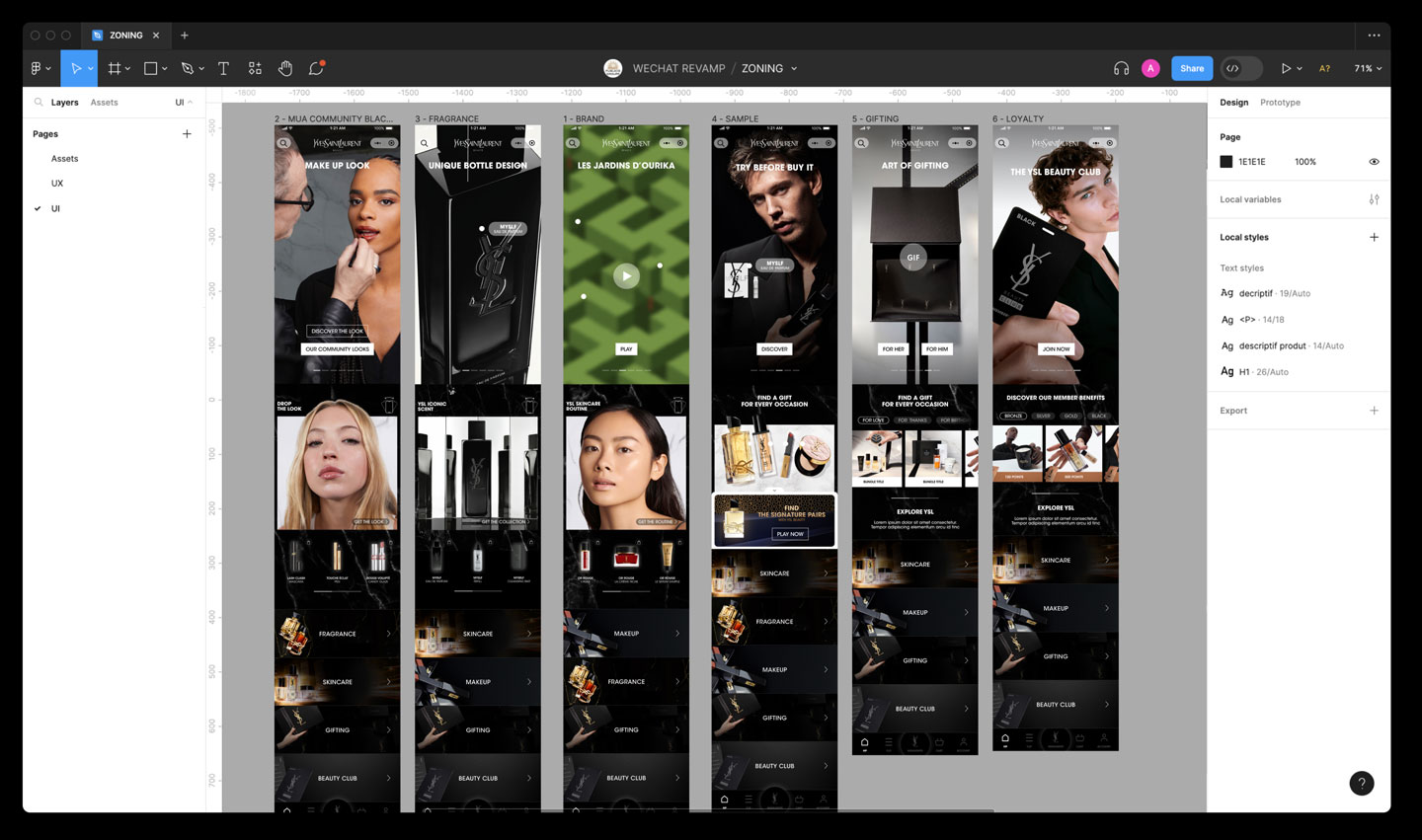Screen dimensions: 1422x840
Task: Open the 71% zoom dropdown
Action: point(1368,68)
